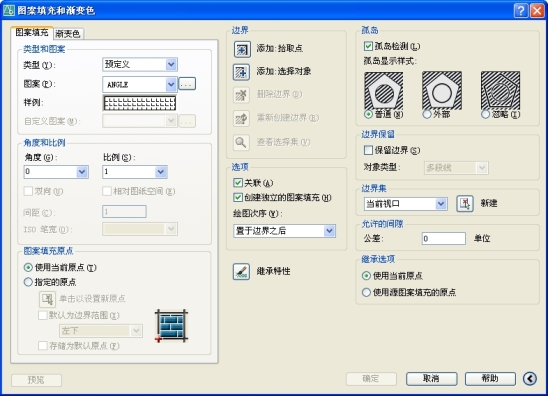Toggle the Associative (关联) checkbox
The width and height of the screenshot is (548, 396).
(238, 183)
